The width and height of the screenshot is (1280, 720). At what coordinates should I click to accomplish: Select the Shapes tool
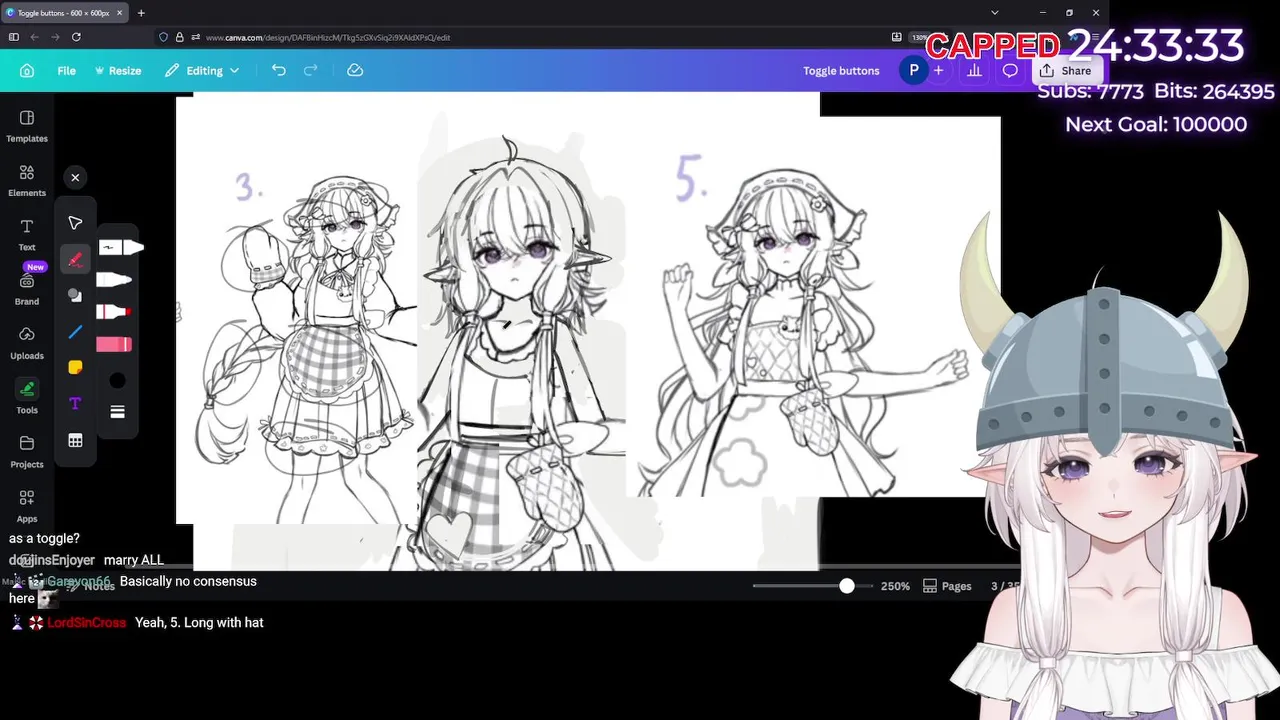click(75, 295)
